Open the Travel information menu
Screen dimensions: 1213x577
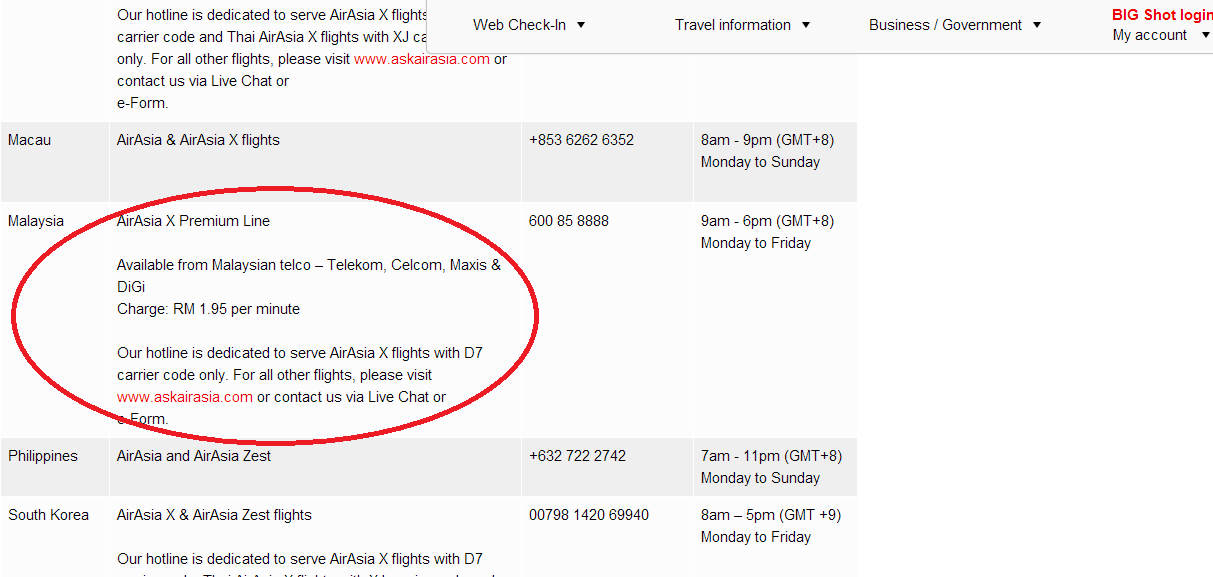click(733, 25)
